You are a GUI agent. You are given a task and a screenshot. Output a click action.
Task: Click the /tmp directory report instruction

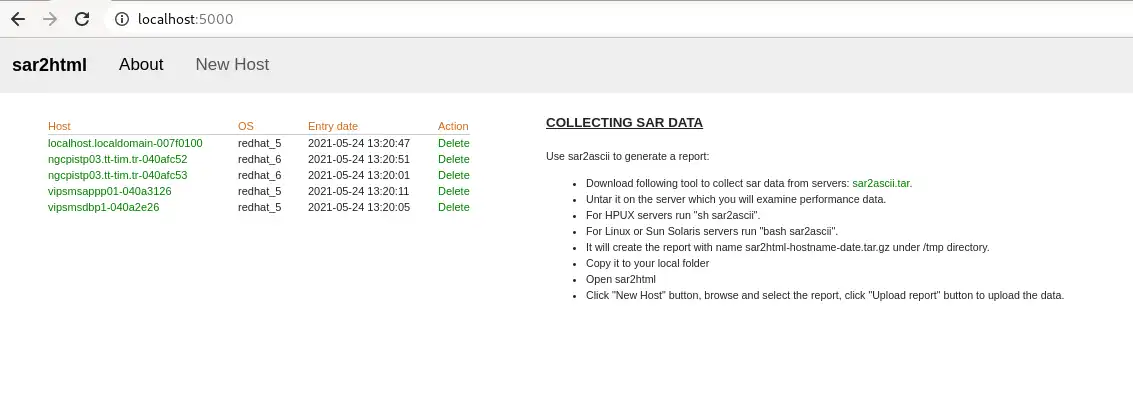tap(788, 247)
